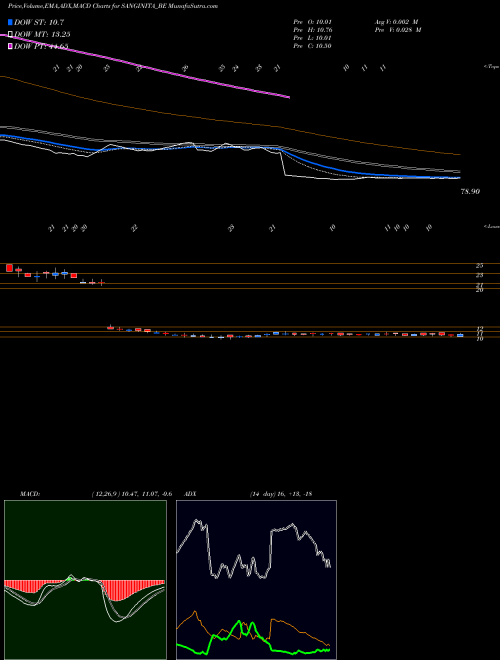
Task: Click the '<-Lows' marker label
Action: pos(491,226)
